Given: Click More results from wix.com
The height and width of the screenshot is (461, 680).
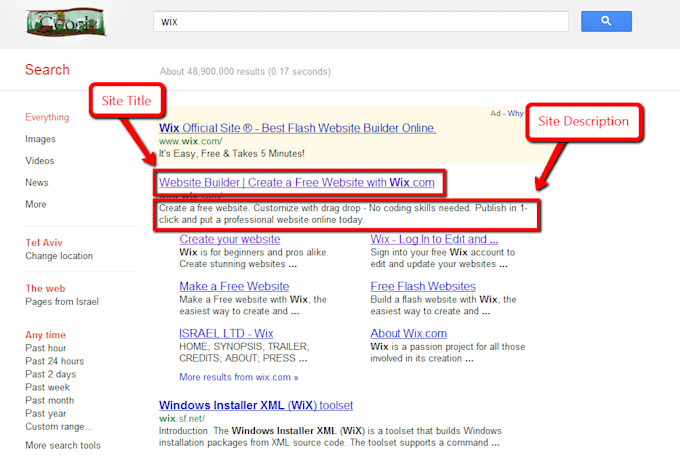Looking at the screenshot, I should pyautogui.click(x=239, y=377).
